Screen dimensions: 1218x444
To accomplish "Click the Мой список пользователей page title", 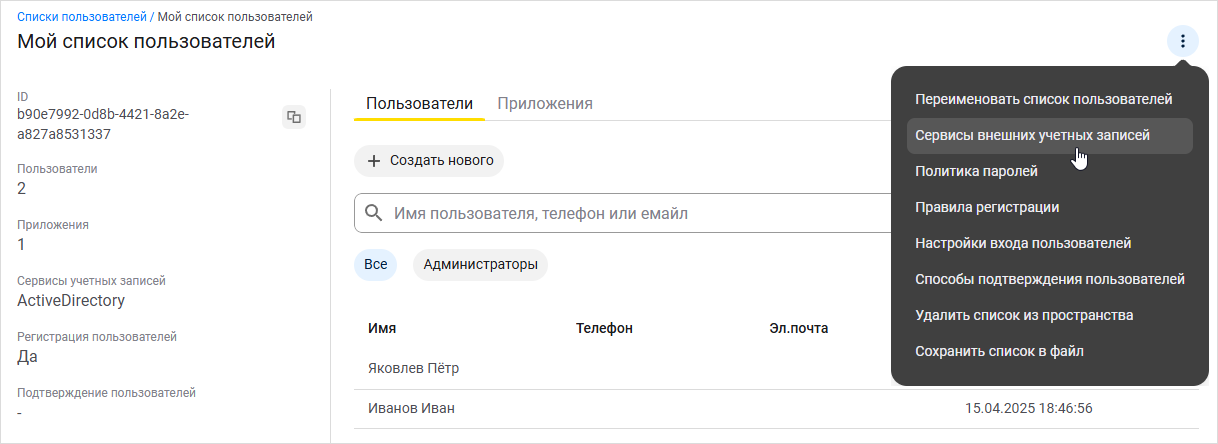I will 146,41.
